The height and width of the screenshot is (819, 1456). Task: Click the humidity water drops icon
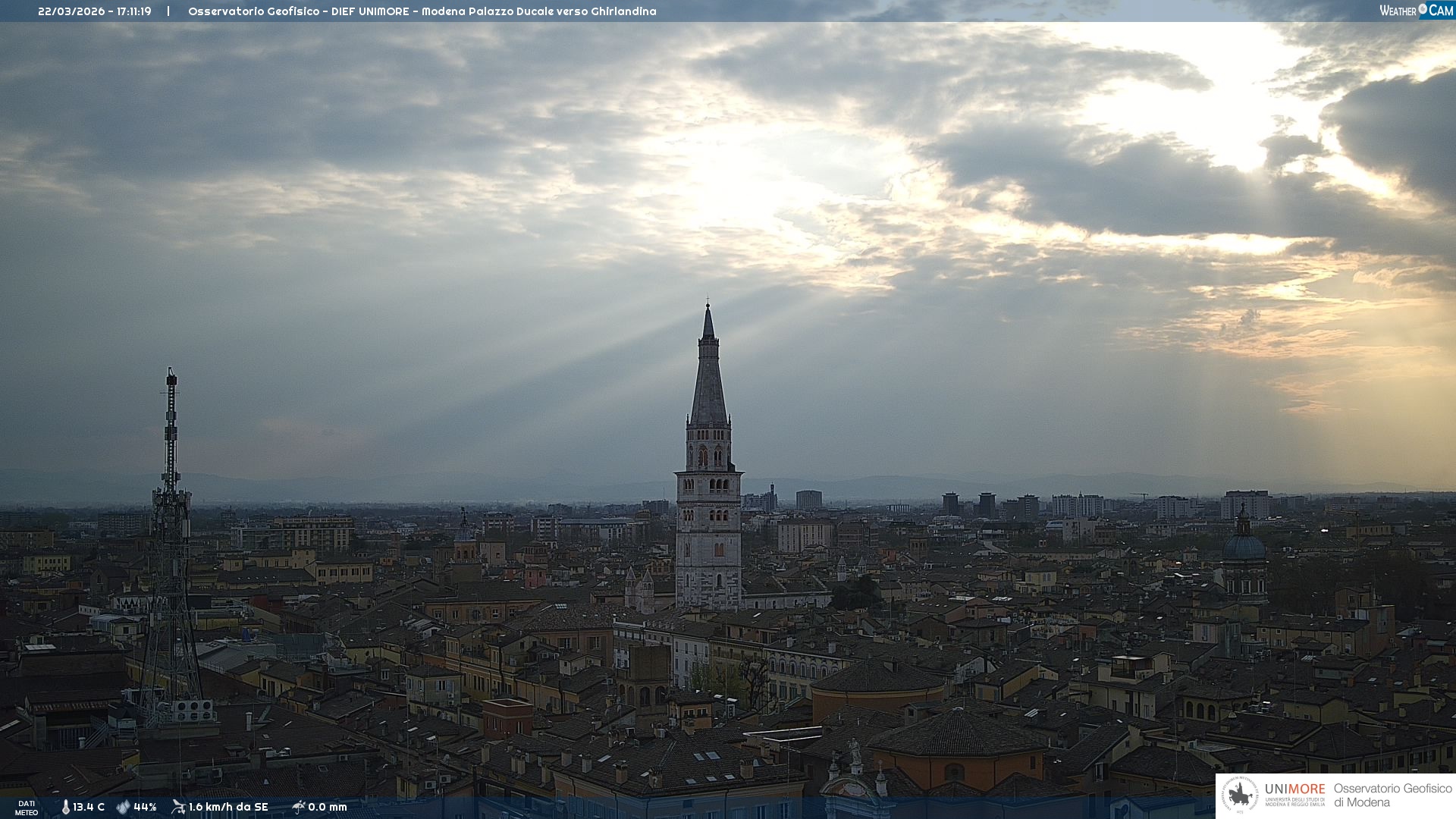tap(123, 807)
